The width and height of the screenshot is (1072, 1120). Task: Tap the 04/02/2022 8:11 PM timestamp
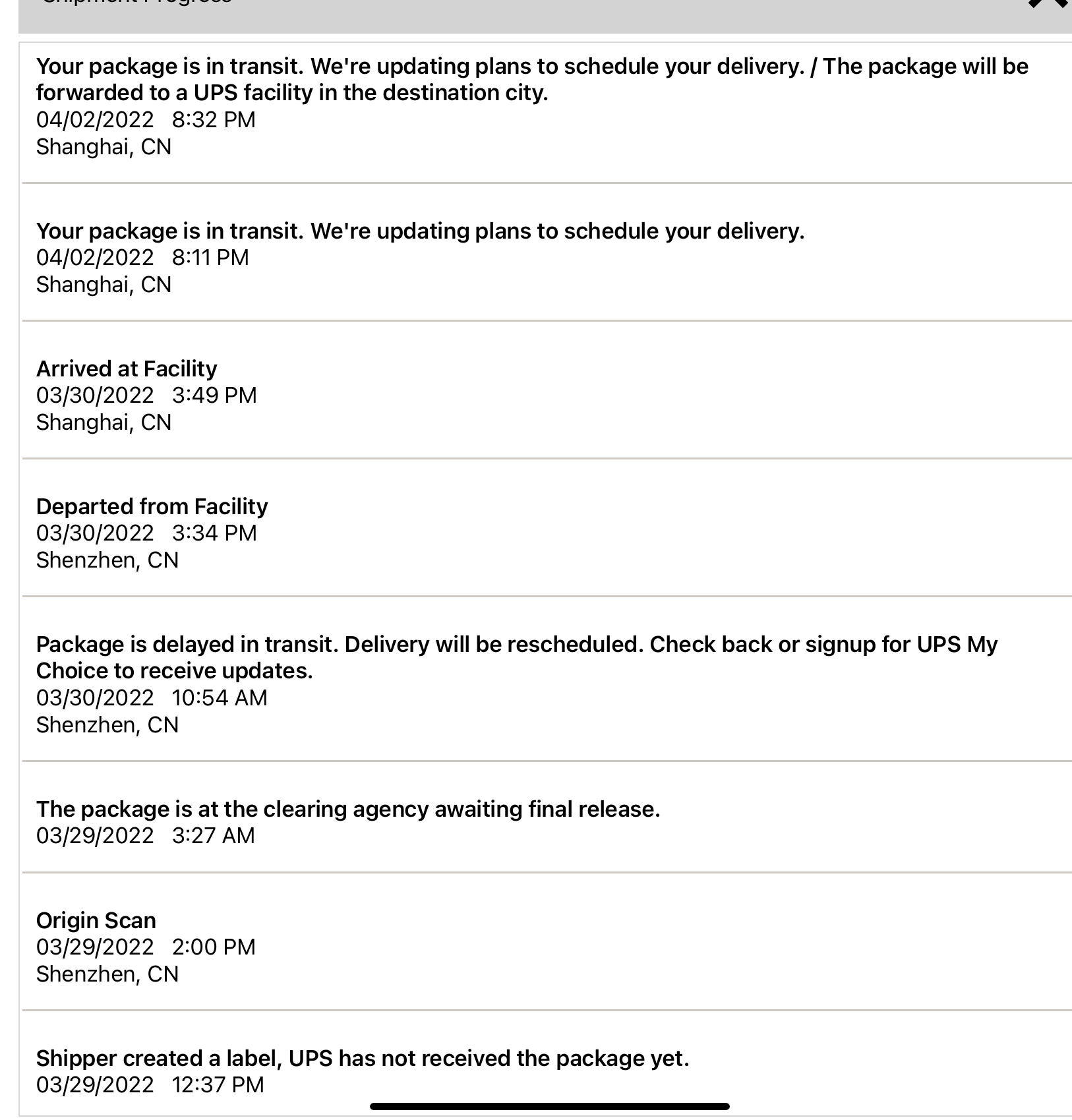tap(142, 258)
